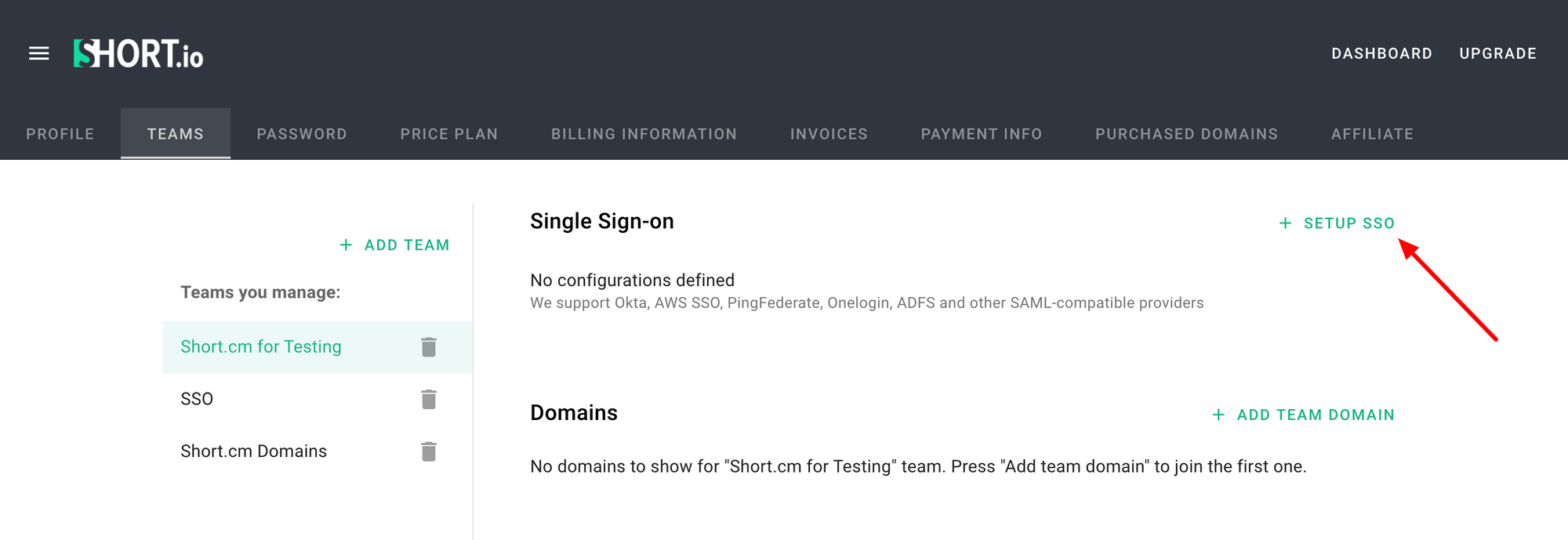Delete the Short.cm Domains team

[428, 451]
